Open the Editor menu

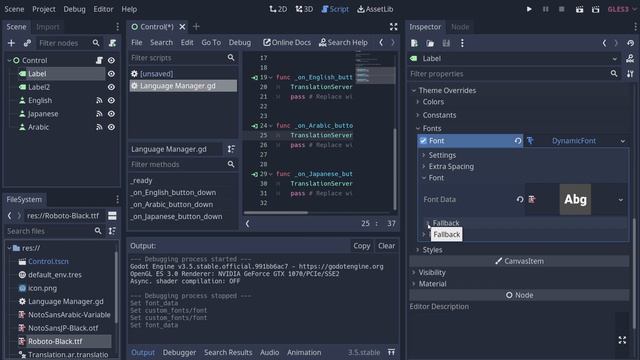[103, 9]
